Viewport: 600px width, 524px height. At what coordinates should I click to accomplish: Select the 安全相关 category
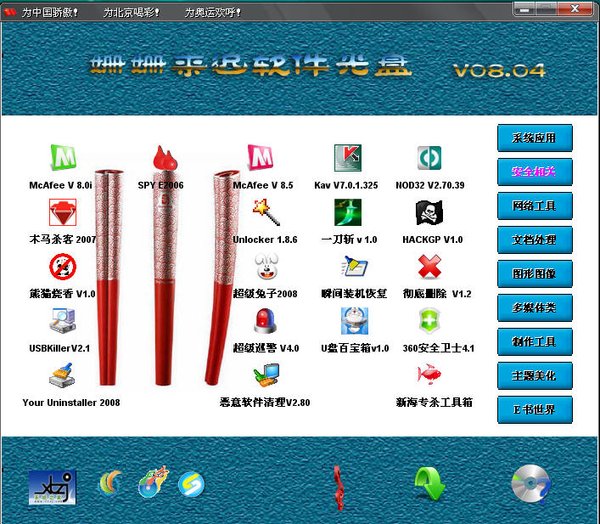tap(535, 171)
